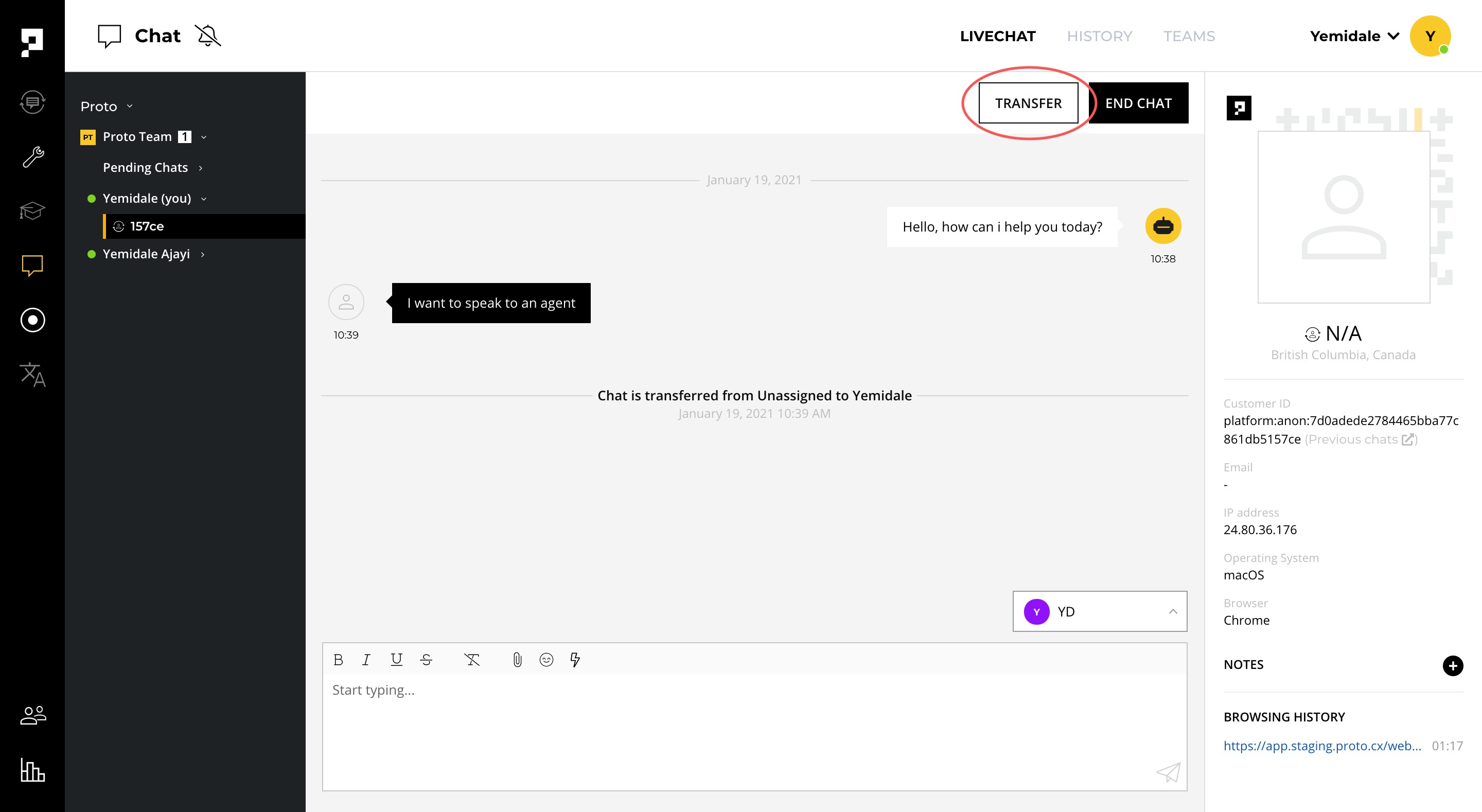The width and height of the screenshot is (1482, 812).
Task: Click the END CHAT button
Action: tap(1138, 103)
